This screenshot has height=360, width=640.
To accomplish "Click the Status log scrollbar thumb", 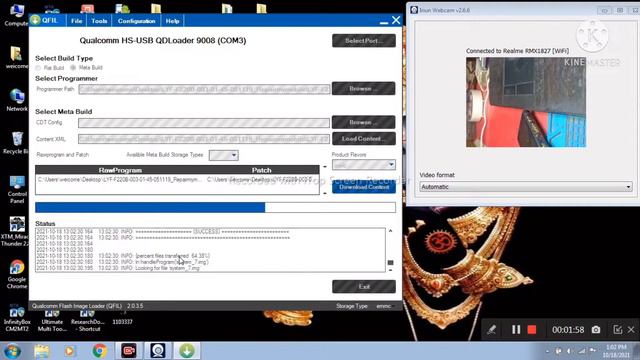I will [391, 262].
